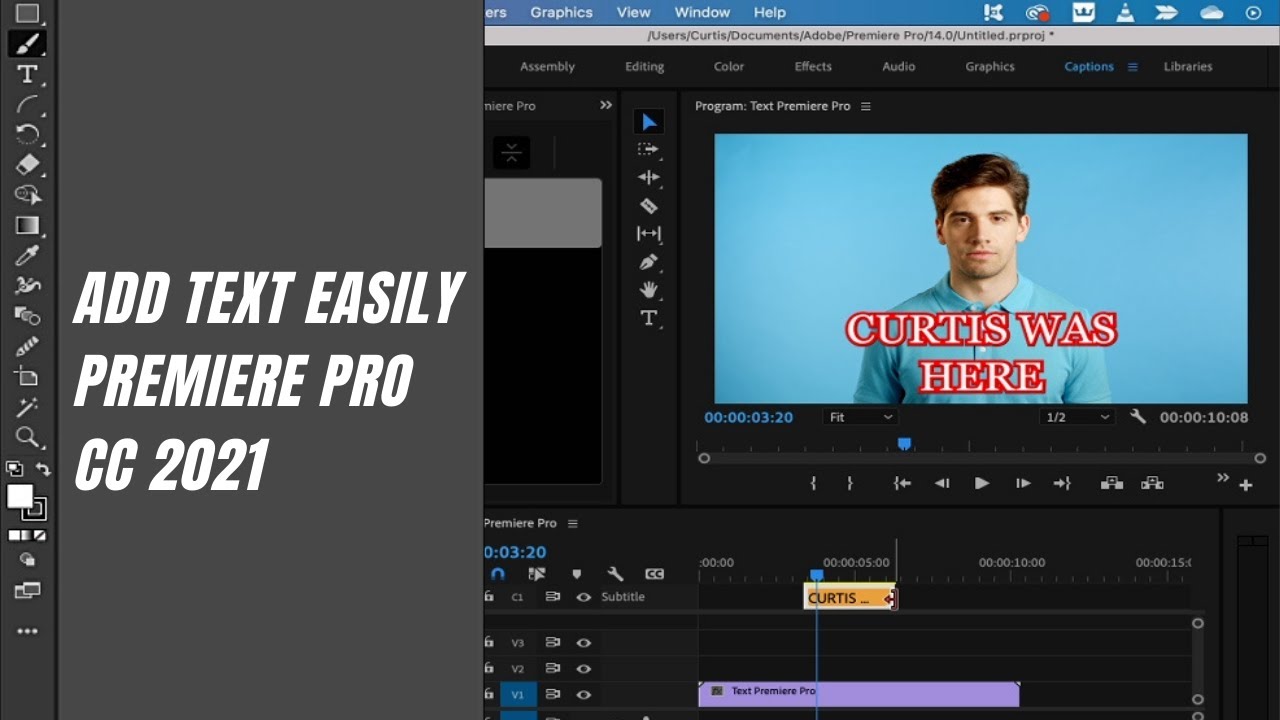Choose the Ripple Edit tool
Screen dimensions: 1280x720
[x=649, y=178]
